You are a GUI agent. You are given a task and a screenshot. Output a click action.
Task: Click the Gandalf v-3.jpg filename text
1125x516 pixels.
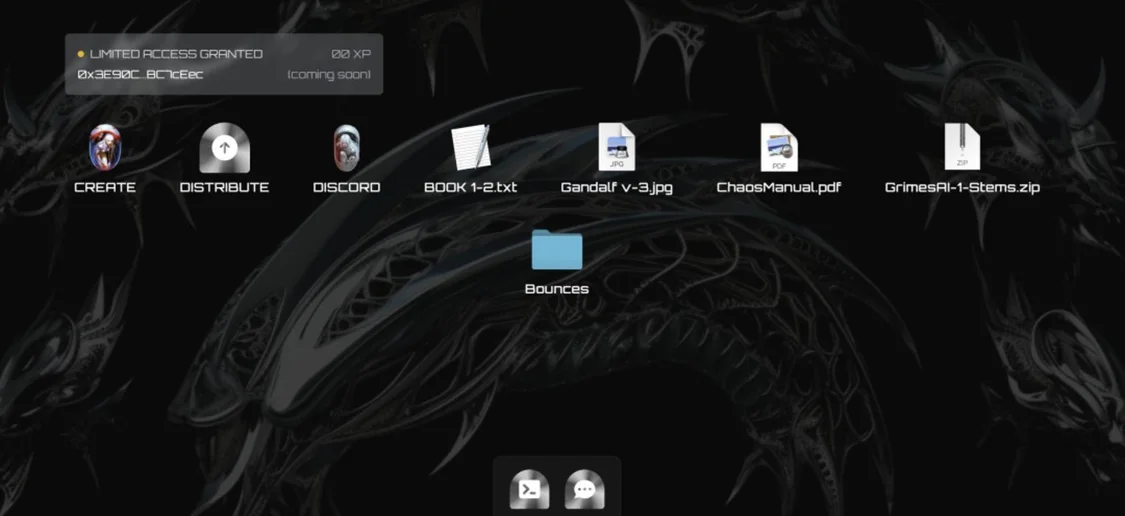pyautogui.click(x=617, y=187)
